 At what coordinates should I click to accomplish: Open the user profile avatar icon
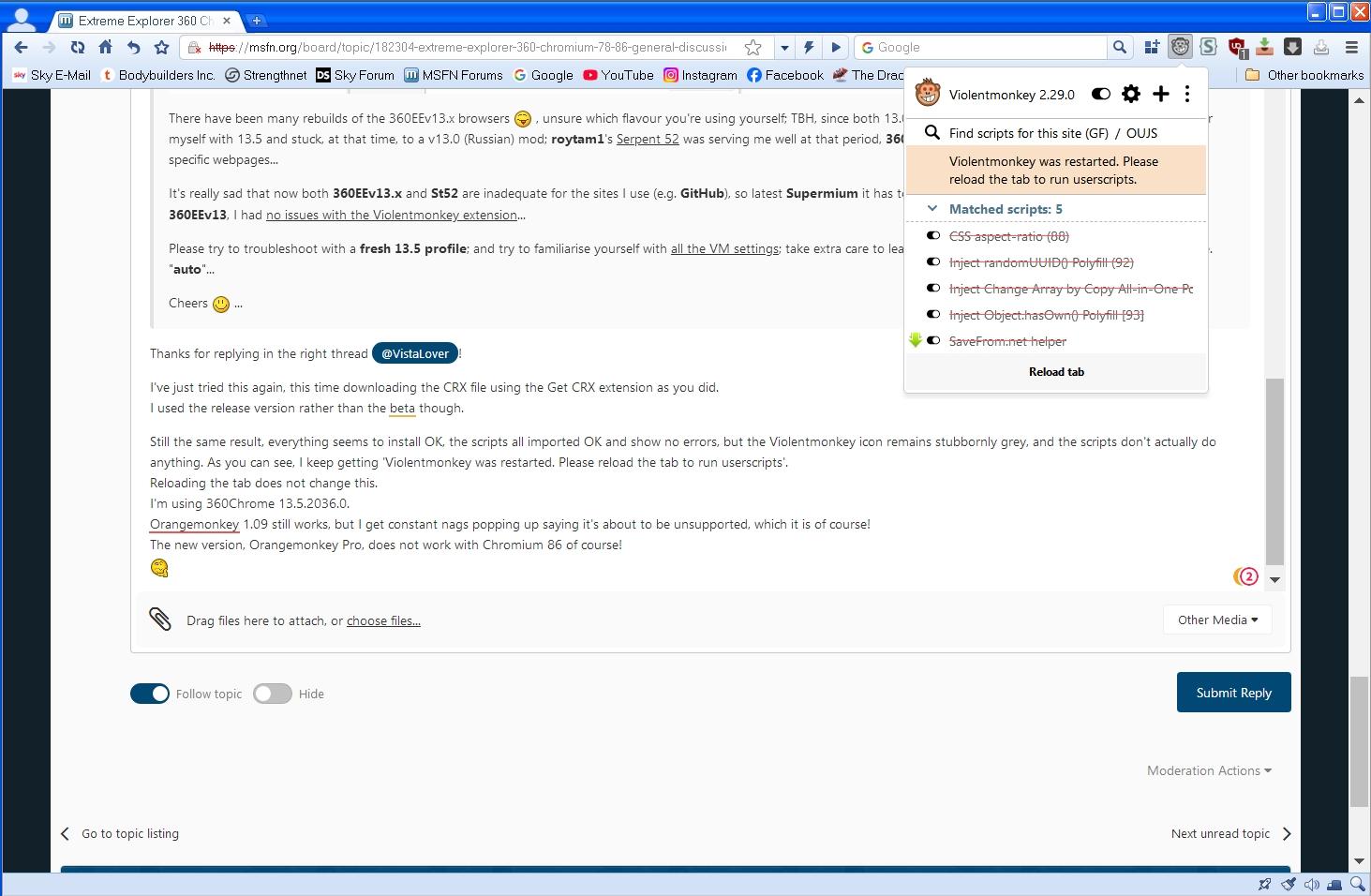(22, 18)
